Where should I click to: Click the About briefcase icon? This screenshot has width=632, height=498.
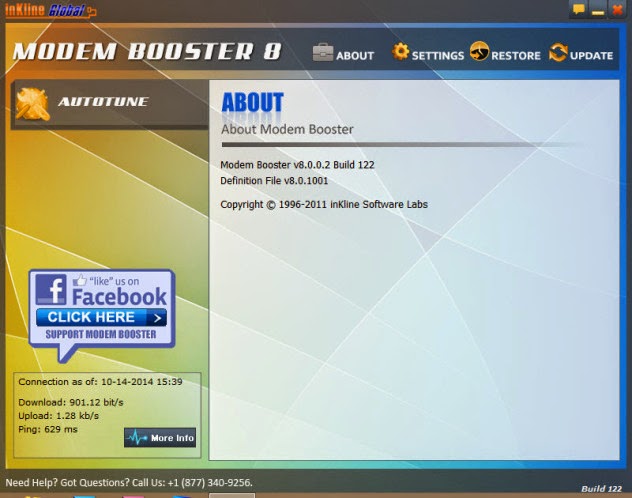[323, 52]
